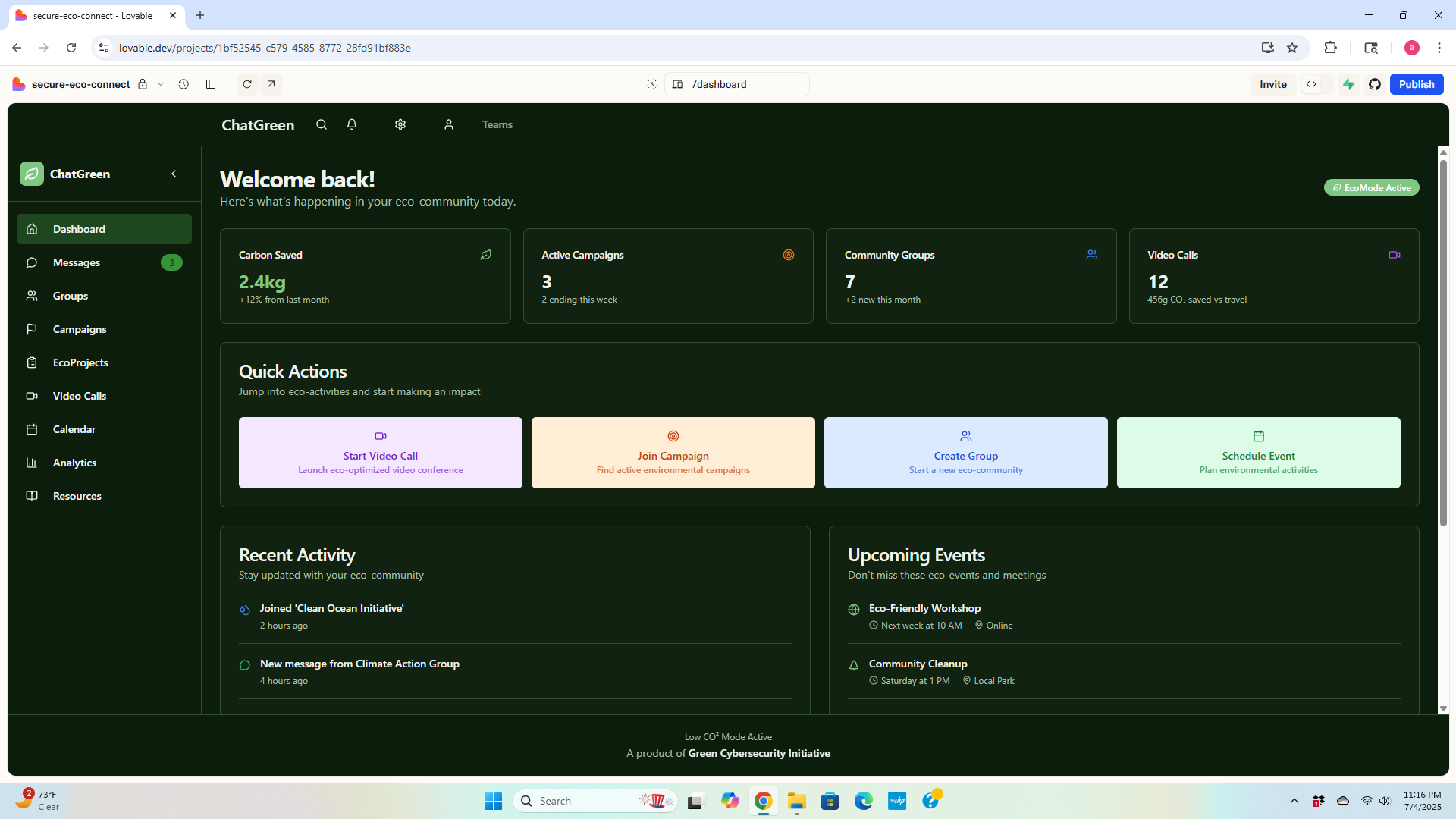Show hidden system tray icons

click(1294, 801)
